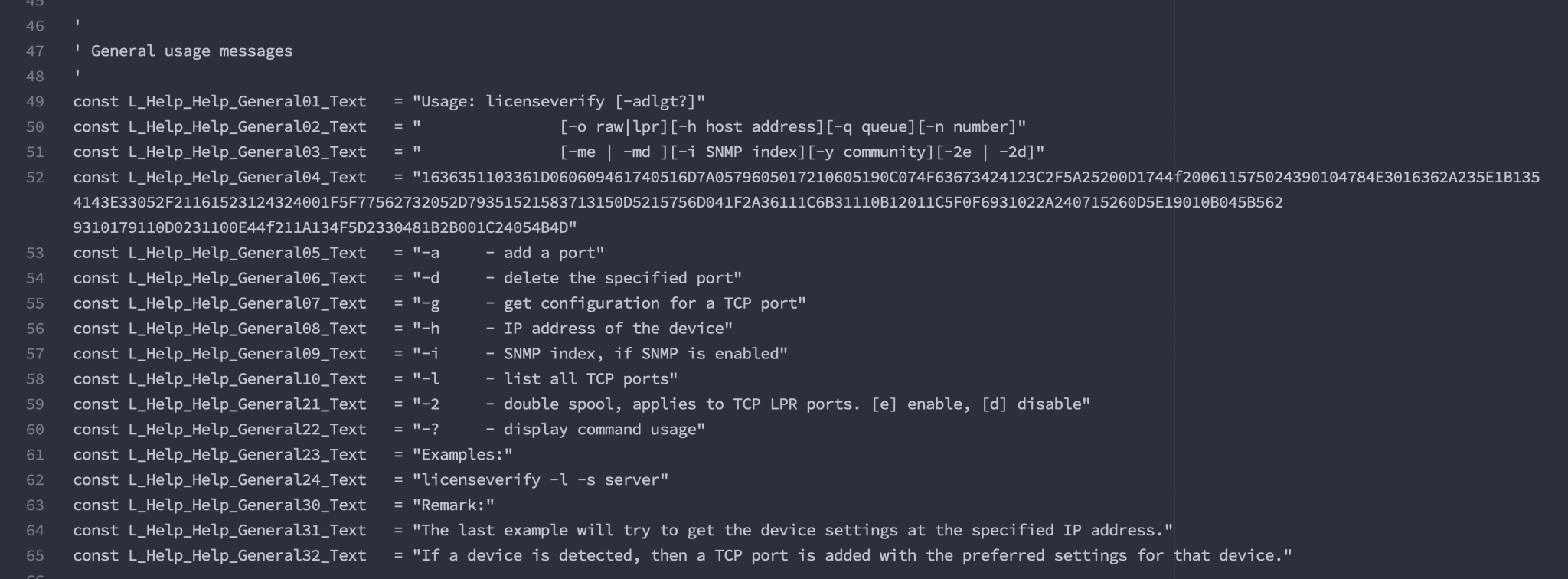This screenshot has width=1568, height=579.
Task: Click the "Remark:" string on line 63
Action: point(453,505)
